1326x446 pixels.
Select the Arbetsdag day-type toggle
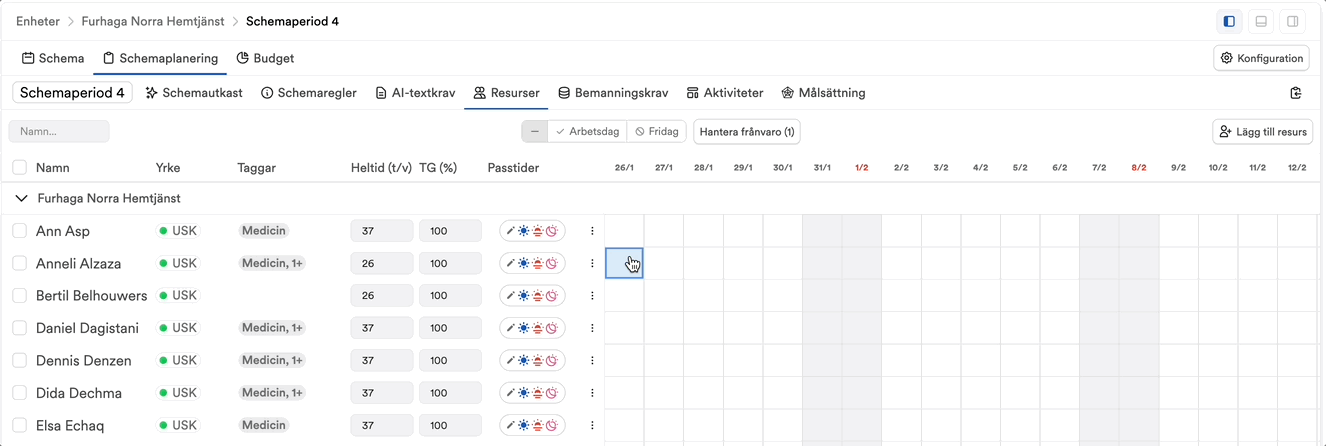(x=588, y=131)
